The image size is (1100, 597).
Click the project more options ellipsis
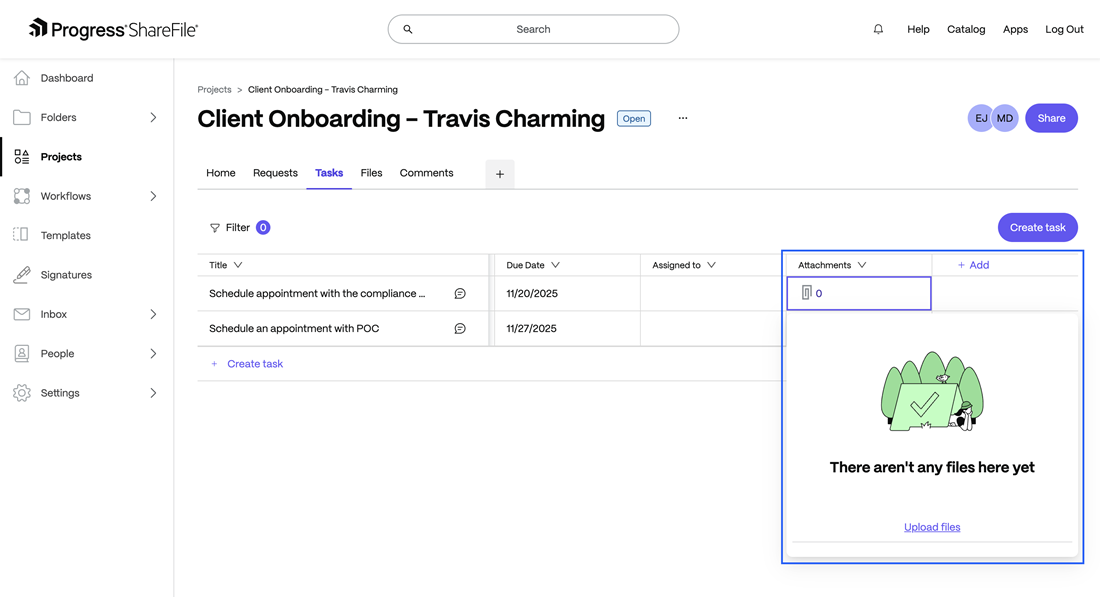683,118
